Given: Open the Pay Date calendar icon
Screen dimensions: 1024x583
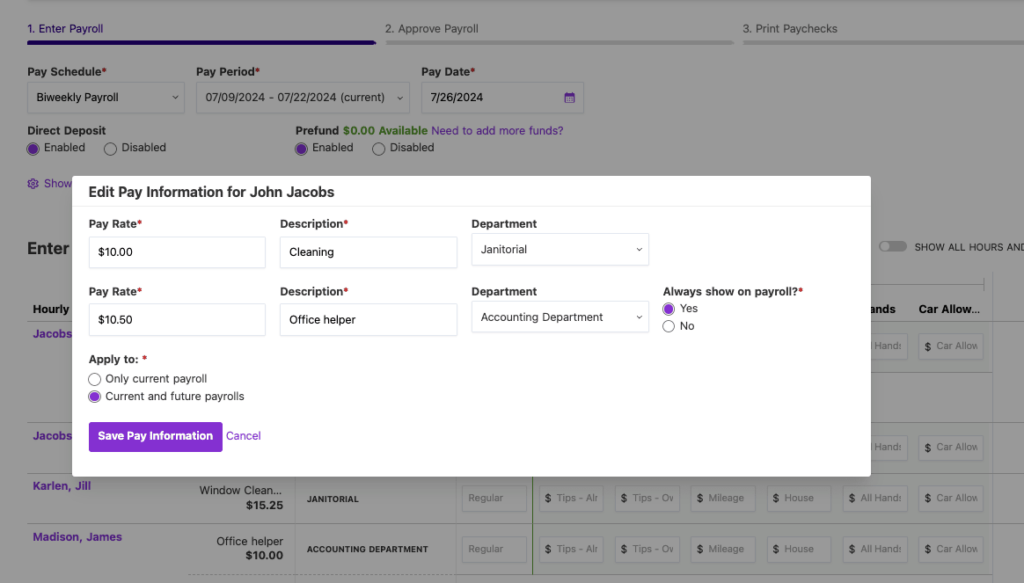Looking at the screenshot, I should [569, 97].
